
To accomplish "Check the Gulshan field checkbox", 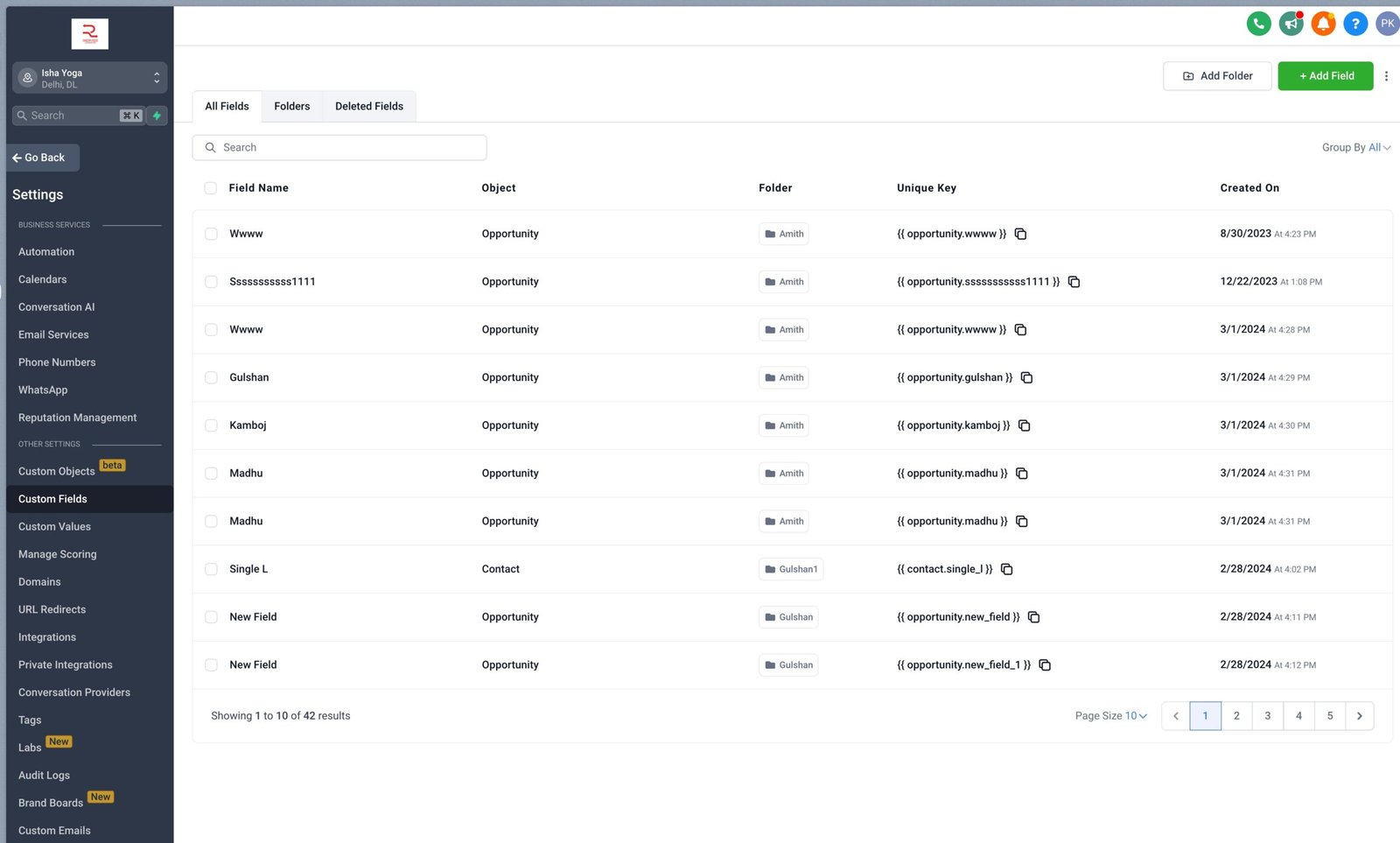I will 211,377.
